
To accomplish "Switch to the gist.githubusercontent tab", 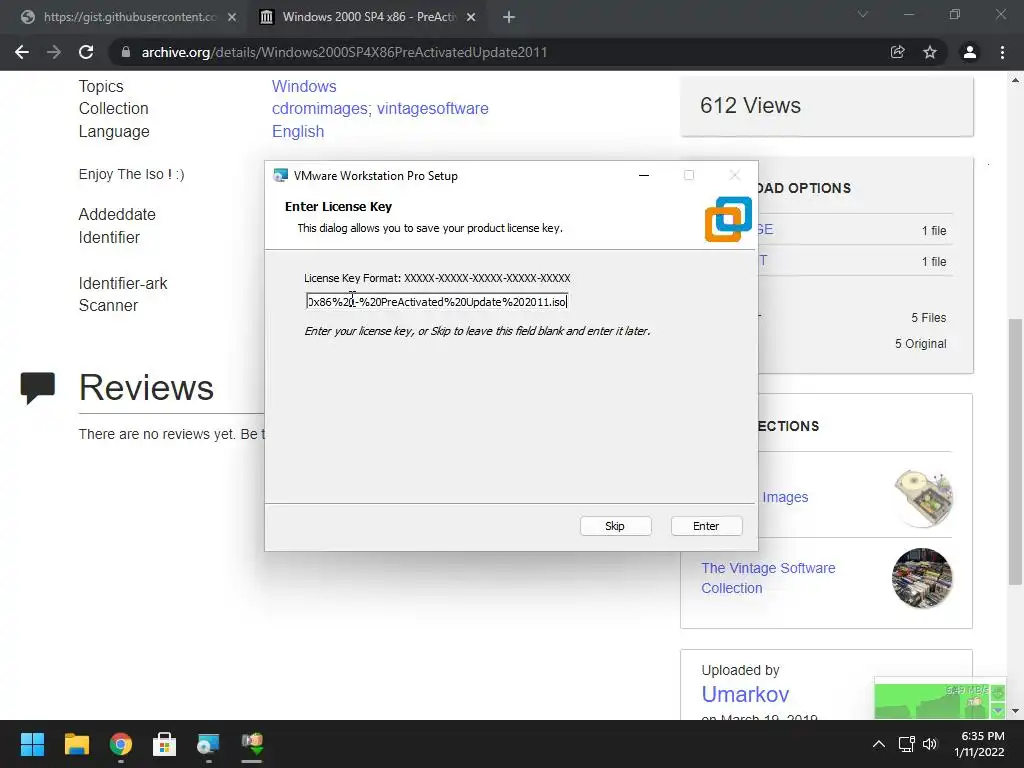I will 129,17.
